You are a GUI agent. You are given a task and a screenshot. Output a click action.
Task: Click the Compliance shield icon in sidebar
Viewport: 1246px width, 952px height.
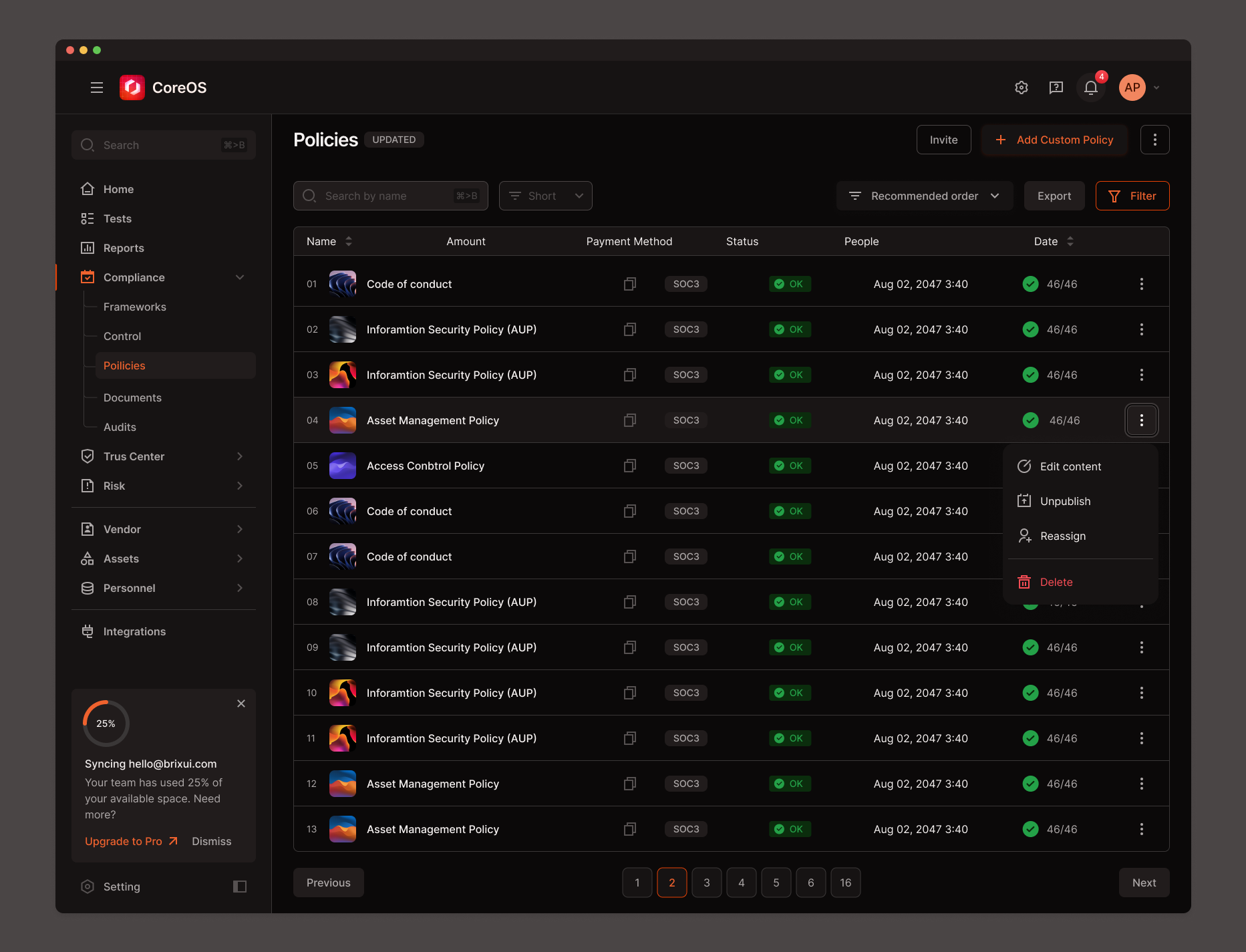coord(88,277)
